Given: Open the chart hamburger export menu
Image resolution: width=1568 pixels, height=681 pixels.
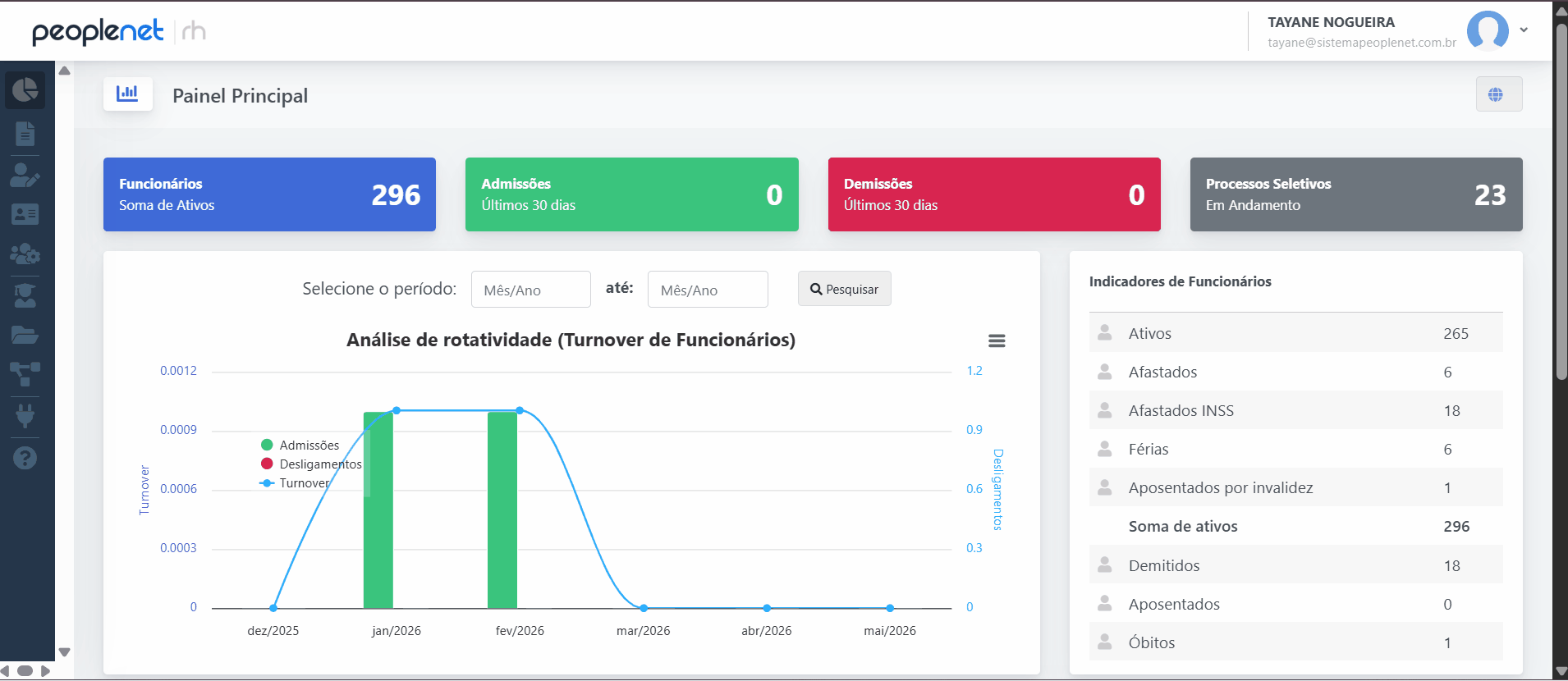Looking at the screenshot, I should coord(997,340).
